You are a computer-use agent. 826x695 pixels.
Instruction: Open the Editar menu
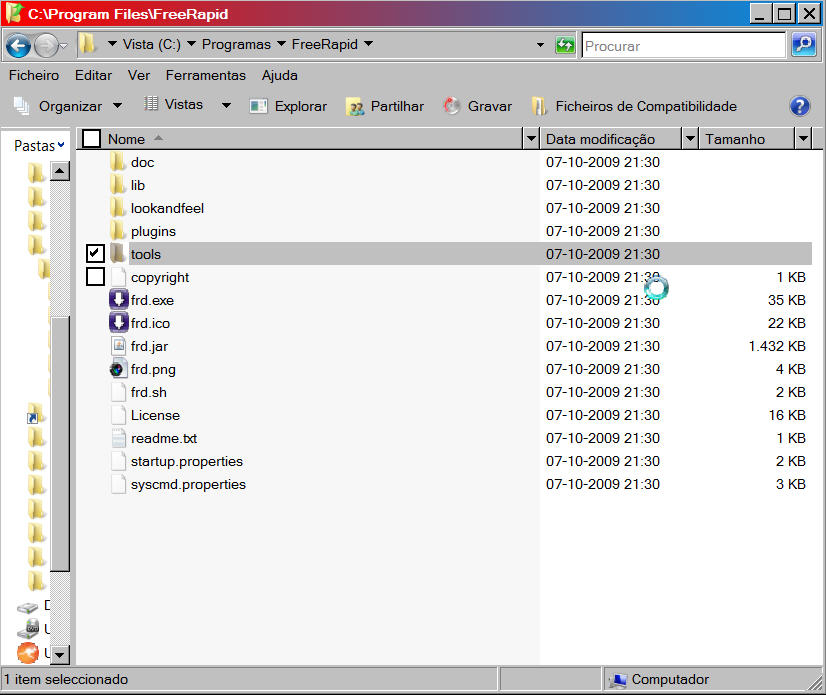pos(93,75)
